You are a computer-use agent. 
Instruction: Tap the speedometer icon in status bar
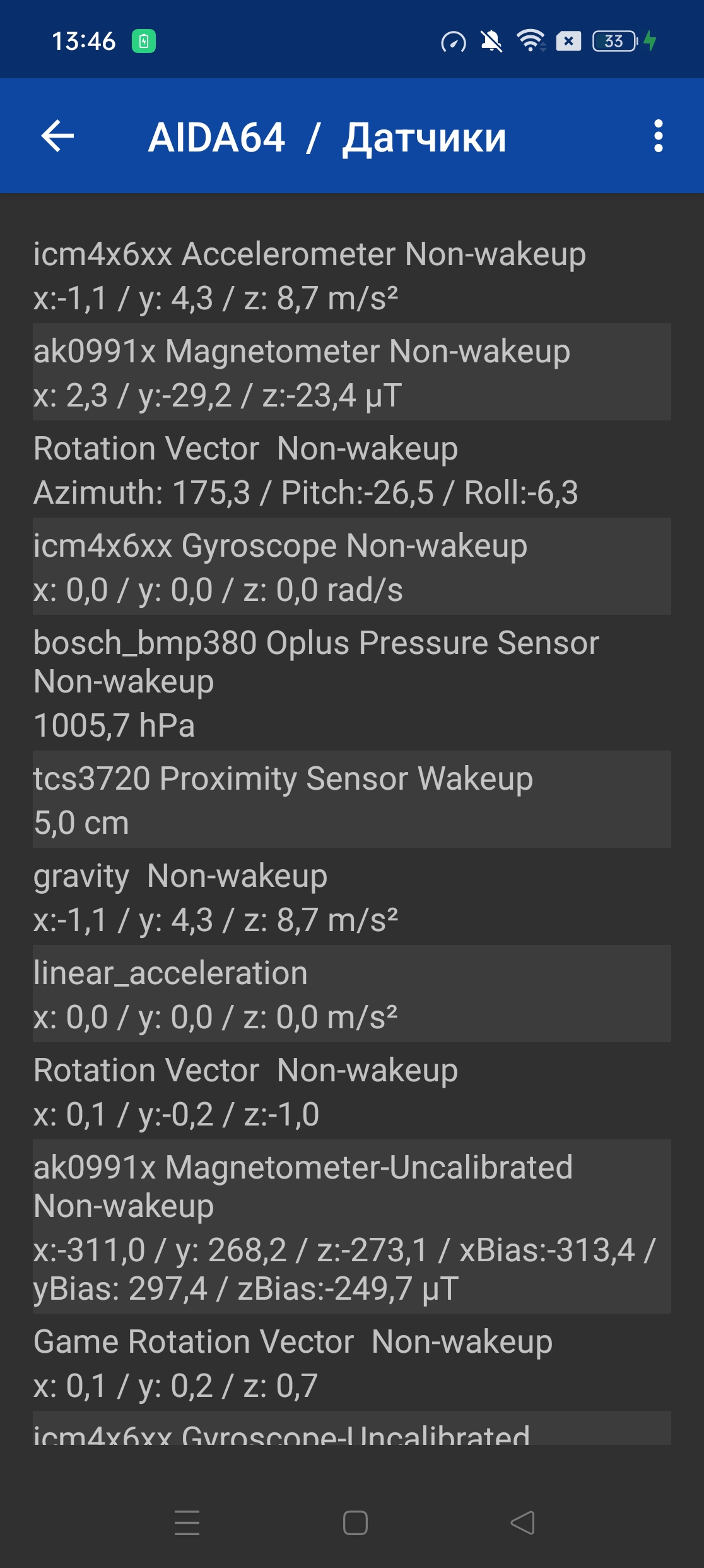tap(453, 42)
